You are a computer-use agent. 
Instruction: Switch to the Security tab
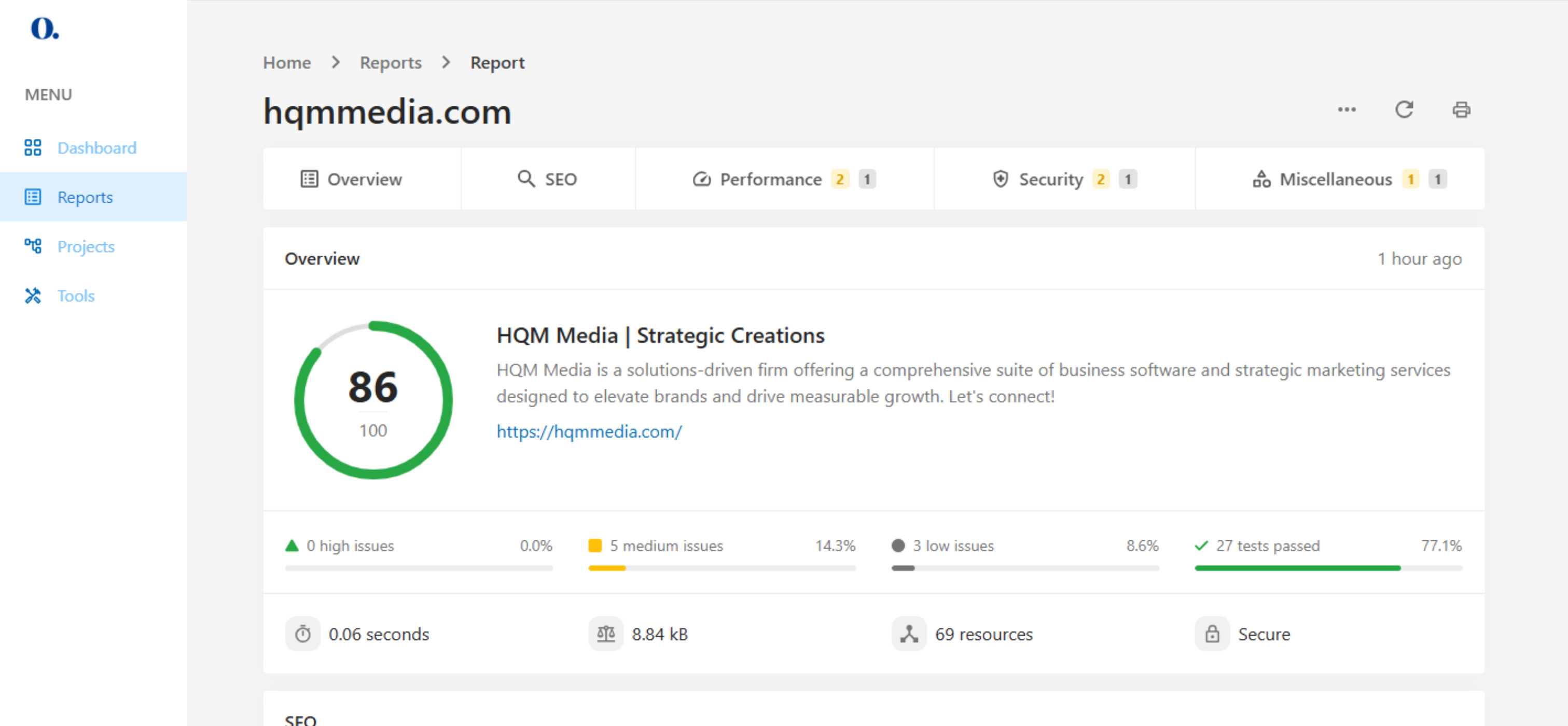[1064, 179]
